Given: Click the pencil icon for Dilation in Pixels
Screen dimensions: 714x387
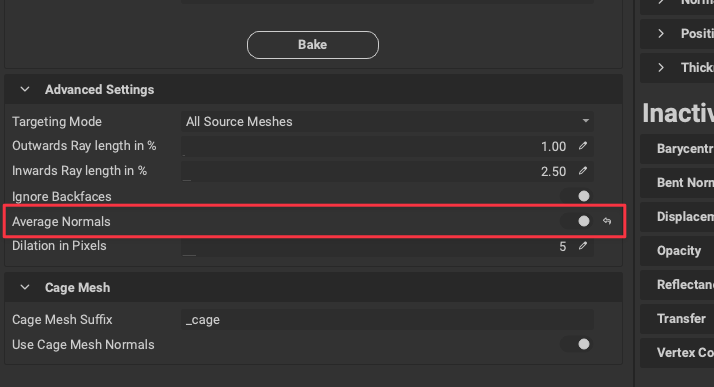Looking at the screenshot, I should pos(583,246).
